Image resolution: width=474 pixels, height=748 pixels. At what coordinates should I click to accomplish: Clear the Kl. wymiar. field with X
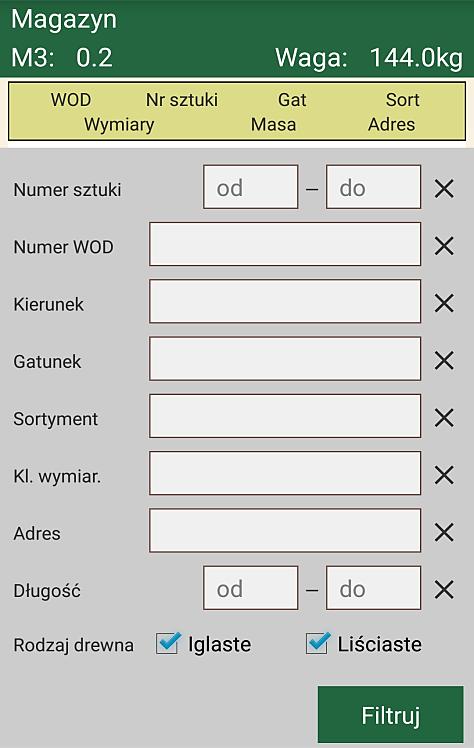click(x=444, y=475)
